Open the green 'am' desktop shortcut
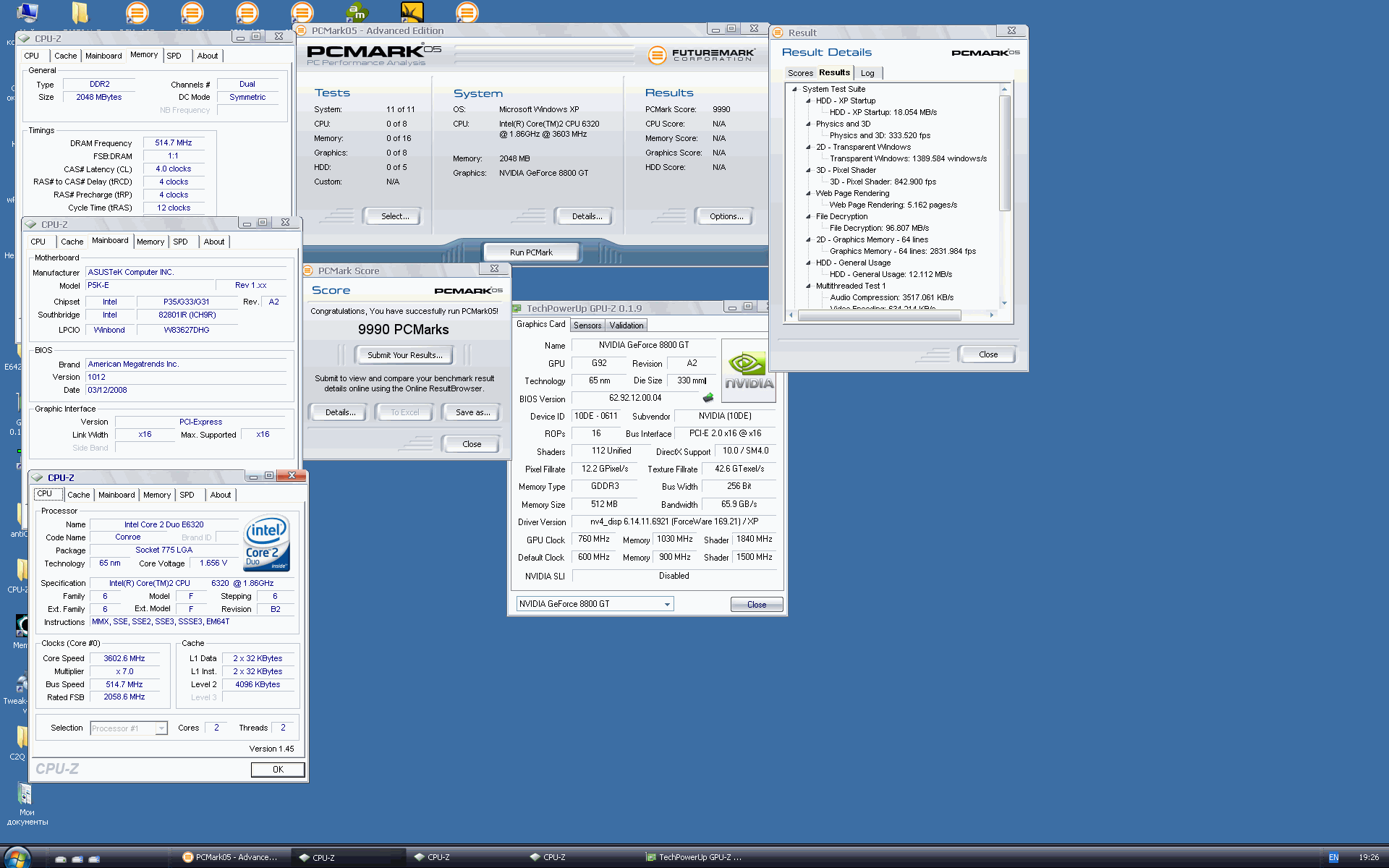Screen dimensions: 1389x868 pos(357,12)
